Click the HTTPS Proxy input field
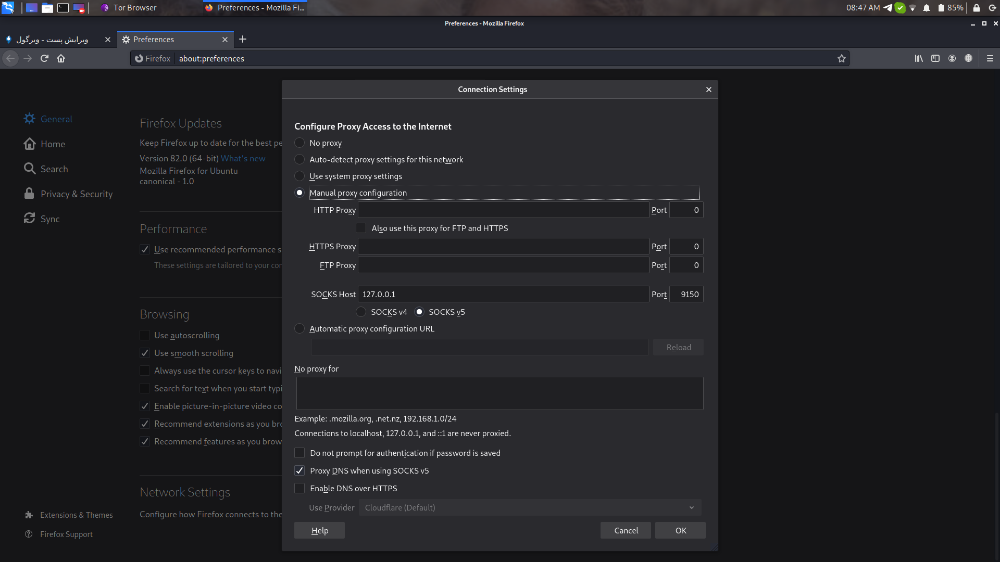 point(503,246)
